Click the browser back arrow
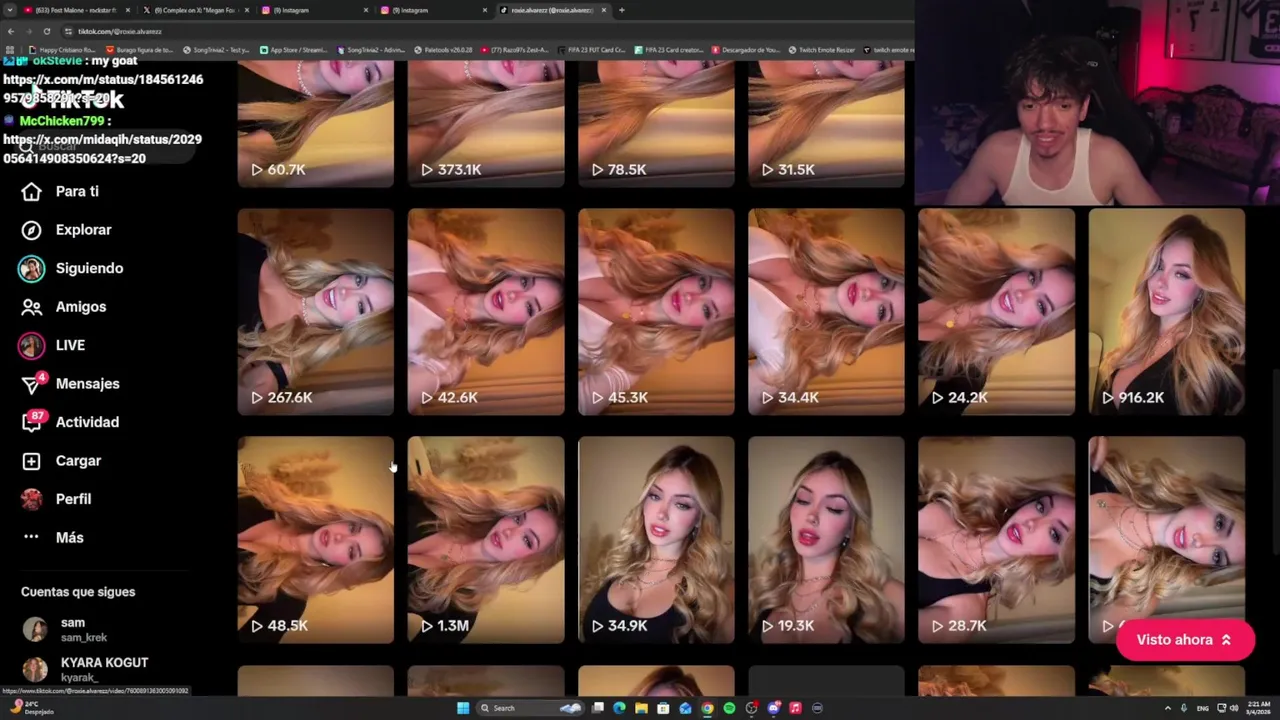Viewport: 1280px width, 720px height. (10, 31)
